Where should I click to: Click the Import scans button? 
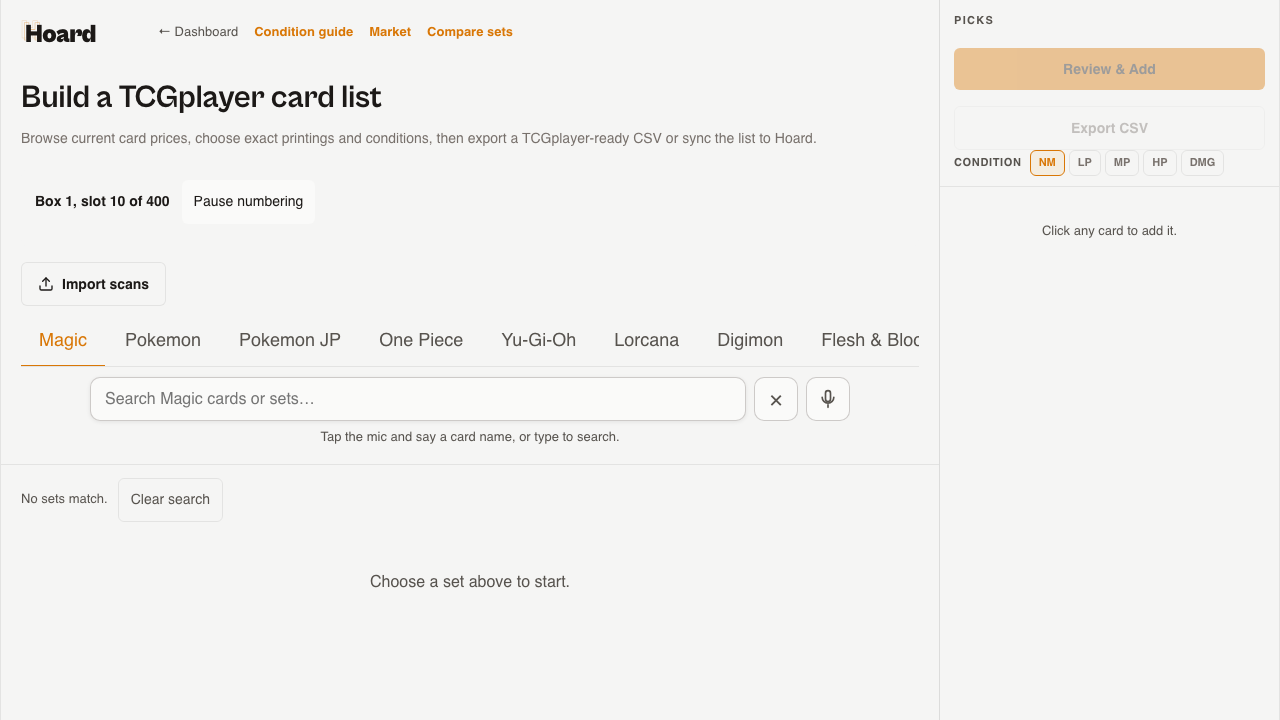coord(93,284)
